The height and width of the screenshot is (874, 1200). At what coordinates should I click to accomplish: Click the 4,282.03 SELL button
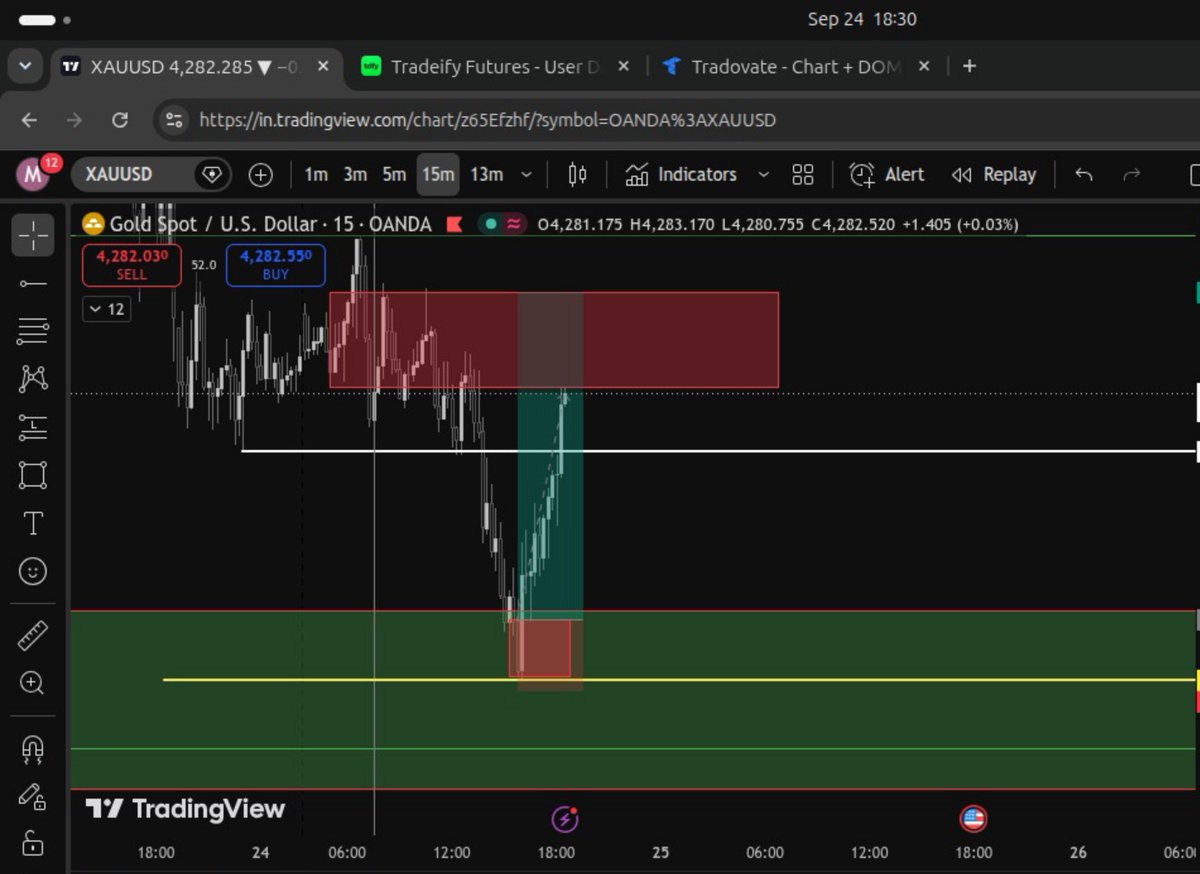132,265
